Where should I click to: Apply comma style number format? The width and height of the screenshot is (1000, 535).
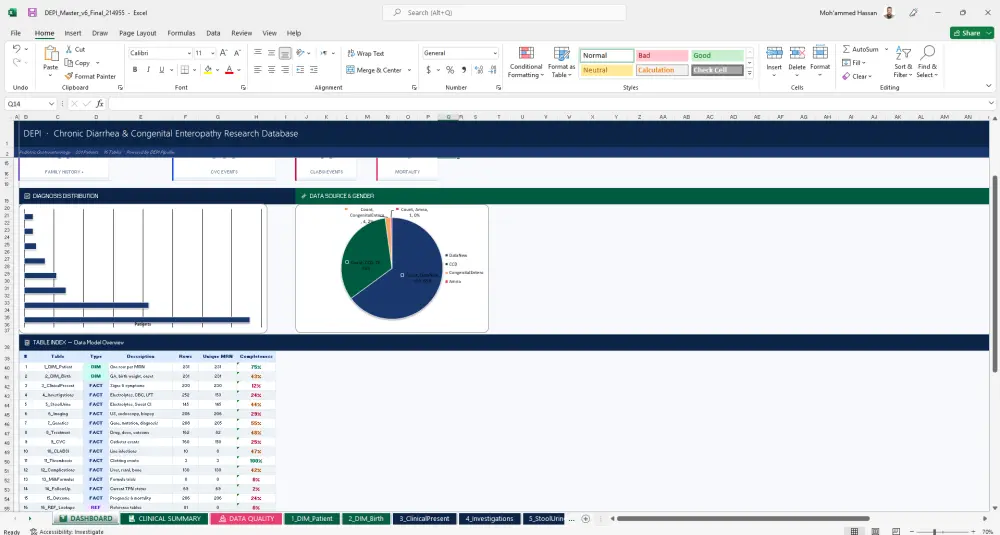pos(464,70)
